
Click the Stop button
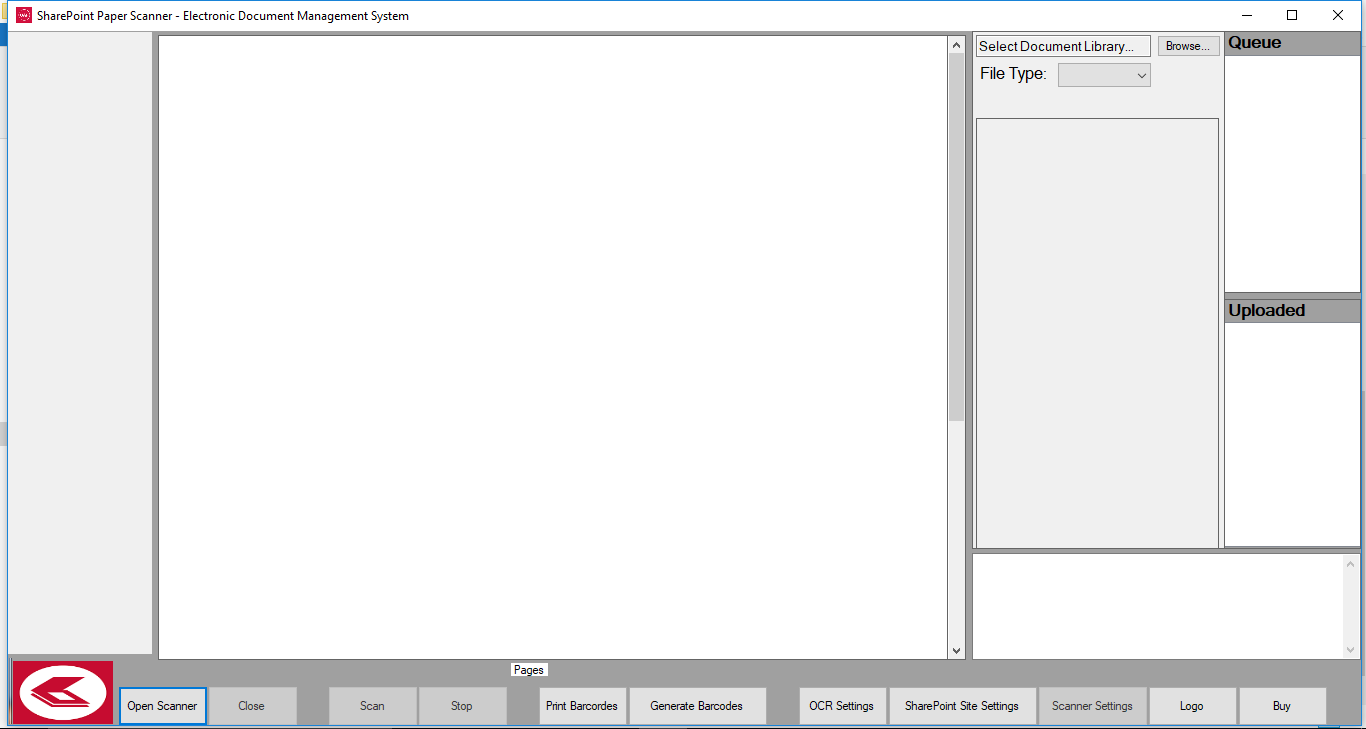click(462, 706)
